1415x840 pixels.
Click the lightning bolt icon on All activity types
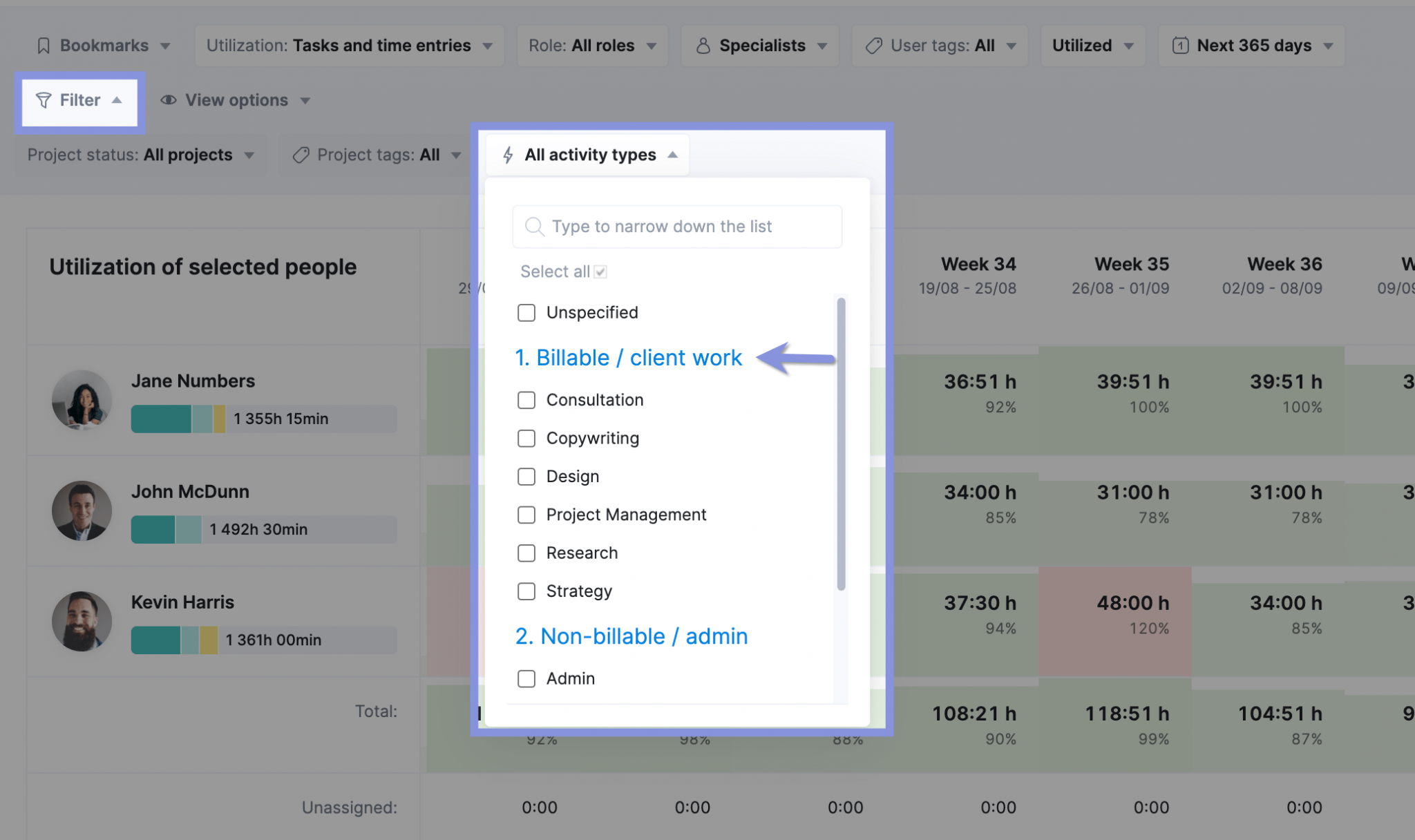pos(508,154)
